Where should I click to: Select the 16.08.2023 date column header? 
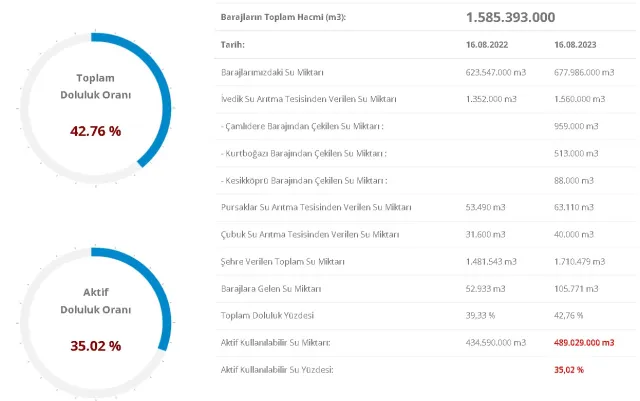[x=575, y=45]
